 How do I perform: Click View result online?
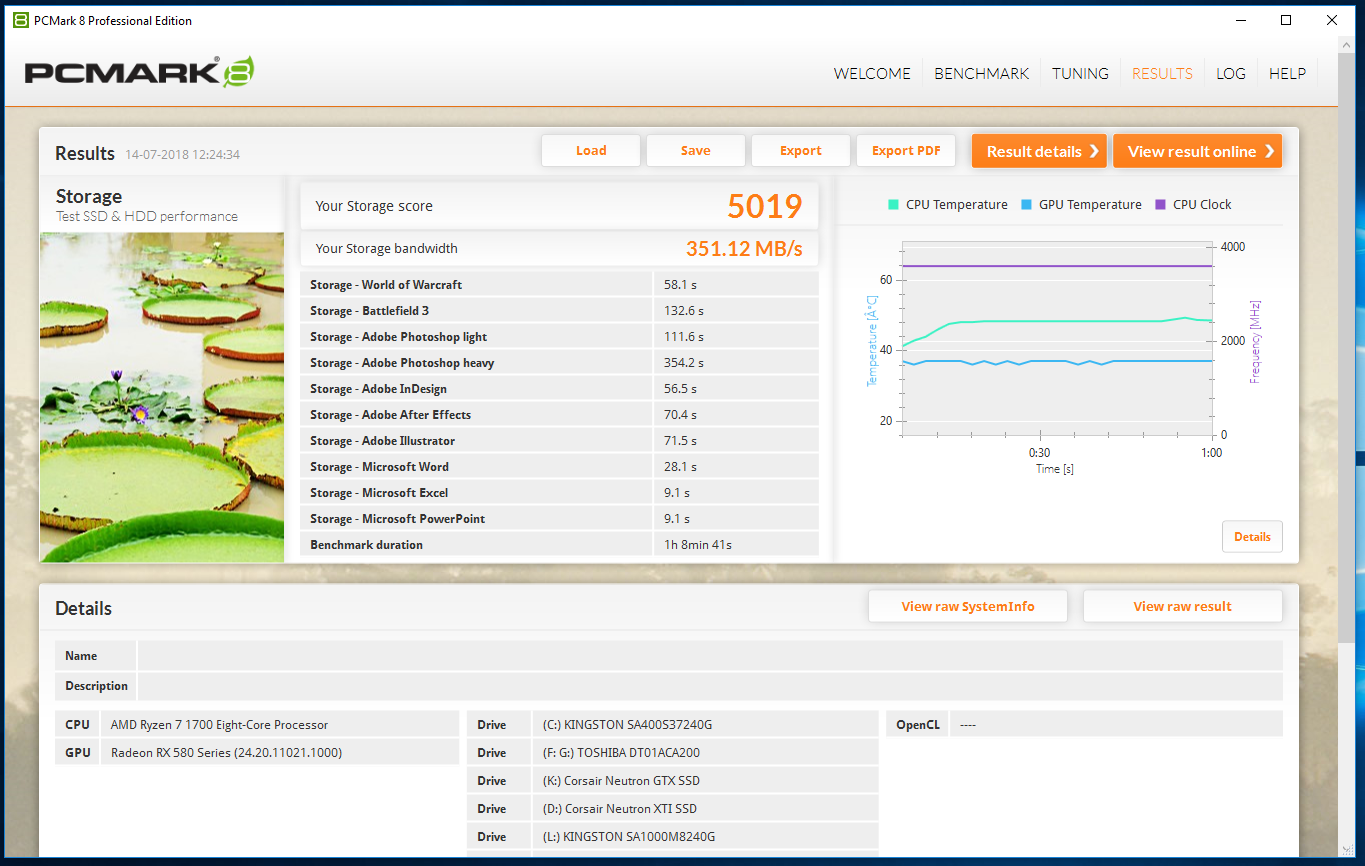click(1197, 151)
